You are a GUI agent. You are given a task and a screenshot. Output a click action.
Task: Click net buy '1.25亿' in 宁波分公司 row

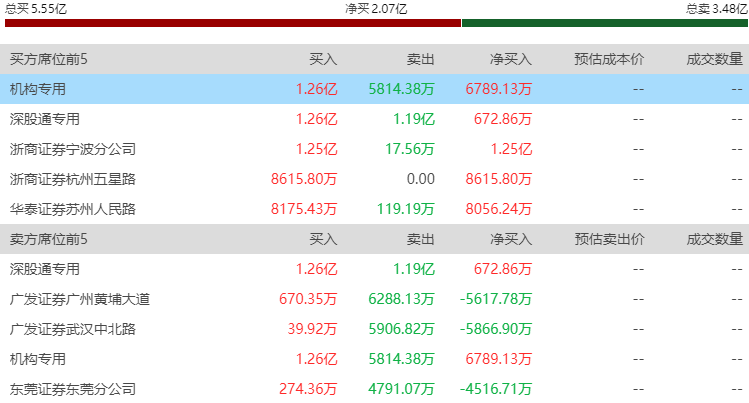pos(511,149)
